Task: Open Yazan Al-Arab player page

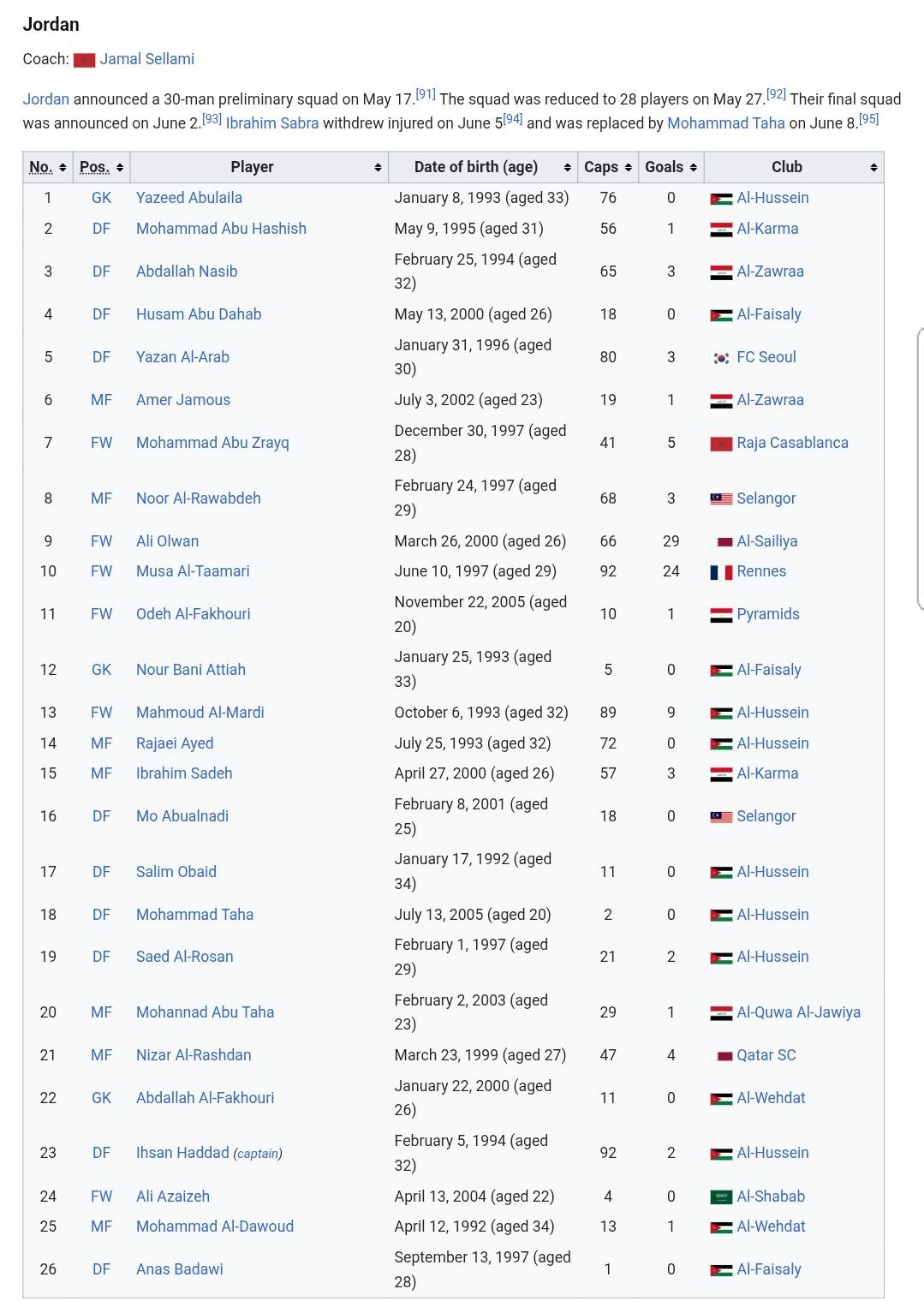Action: click(x=182, y=357)
